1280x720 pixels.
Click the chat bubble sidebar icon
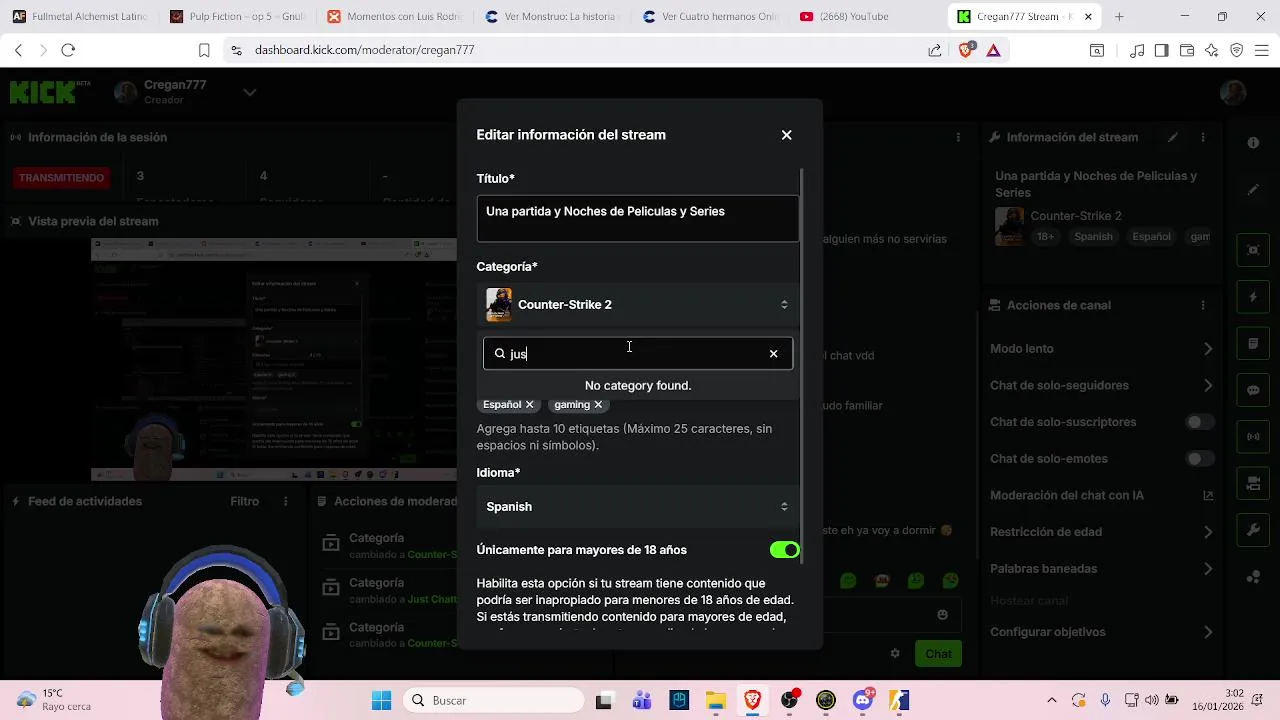[1253, 390]
